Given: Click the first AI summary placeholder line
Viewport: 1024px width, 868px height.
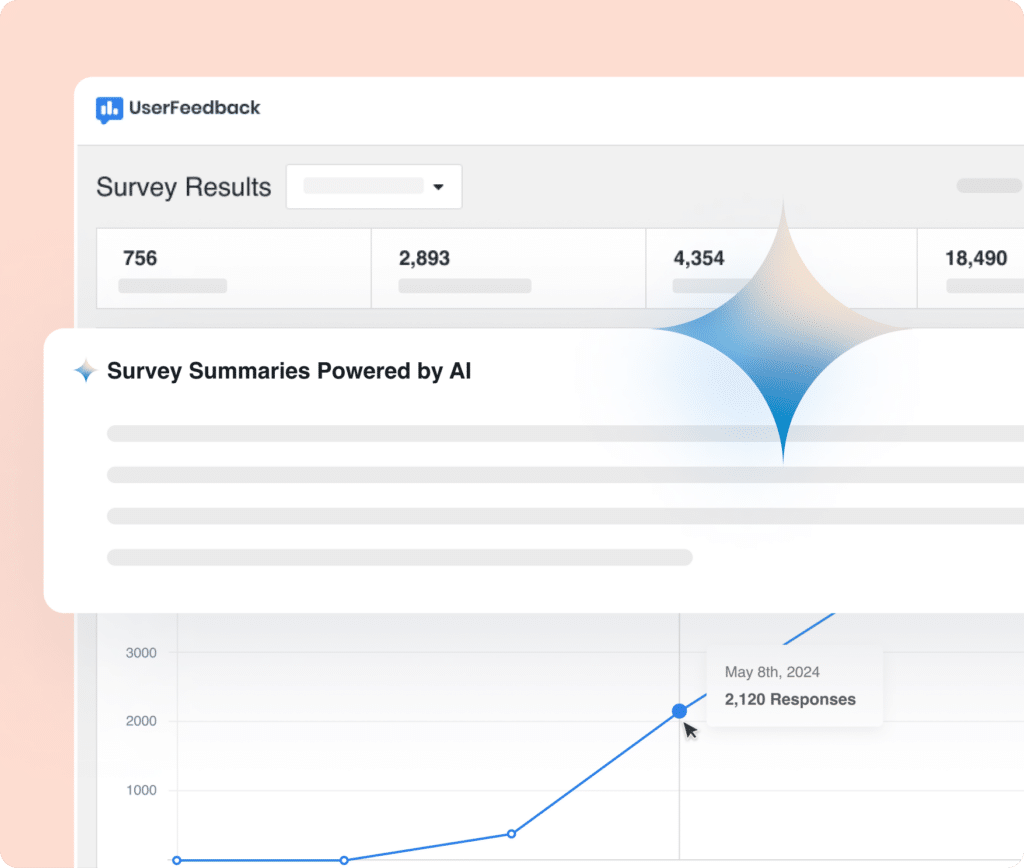Looking at the screenshot, I should pyautogui.click(x=566, y=434).
